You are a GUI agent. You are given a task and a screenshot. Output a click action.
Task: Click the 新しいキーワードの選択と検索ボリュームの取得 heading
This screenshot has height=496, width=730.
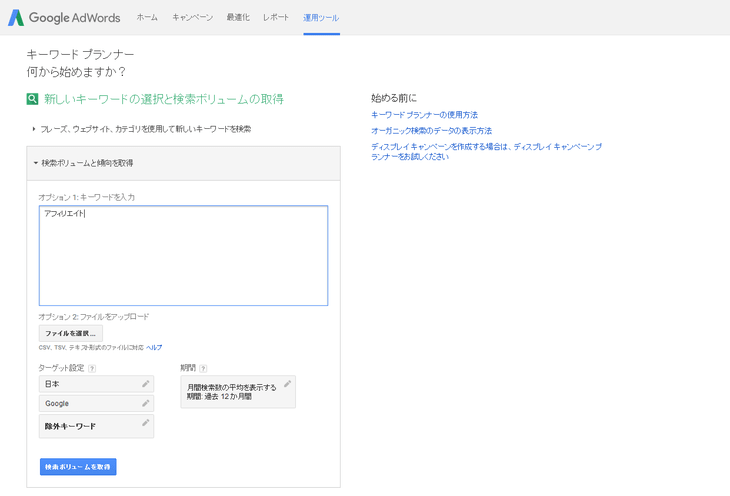click(164, 99)
